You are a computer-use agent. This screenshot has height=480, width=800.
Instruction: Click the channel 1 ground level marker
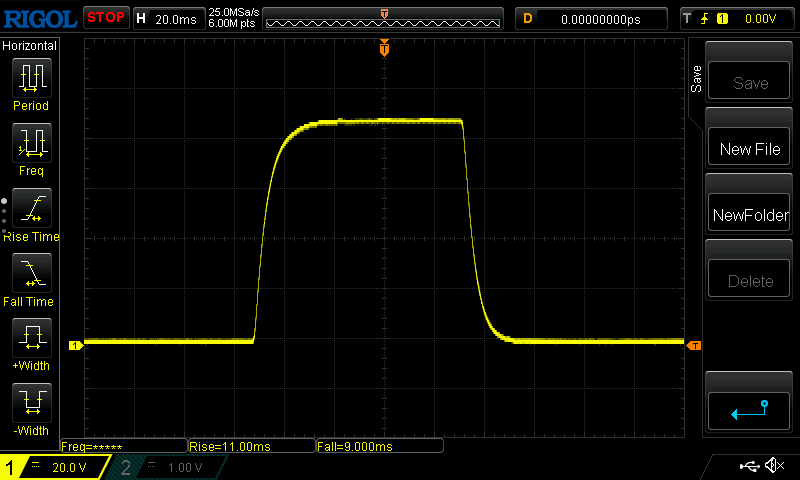point(76,345)
